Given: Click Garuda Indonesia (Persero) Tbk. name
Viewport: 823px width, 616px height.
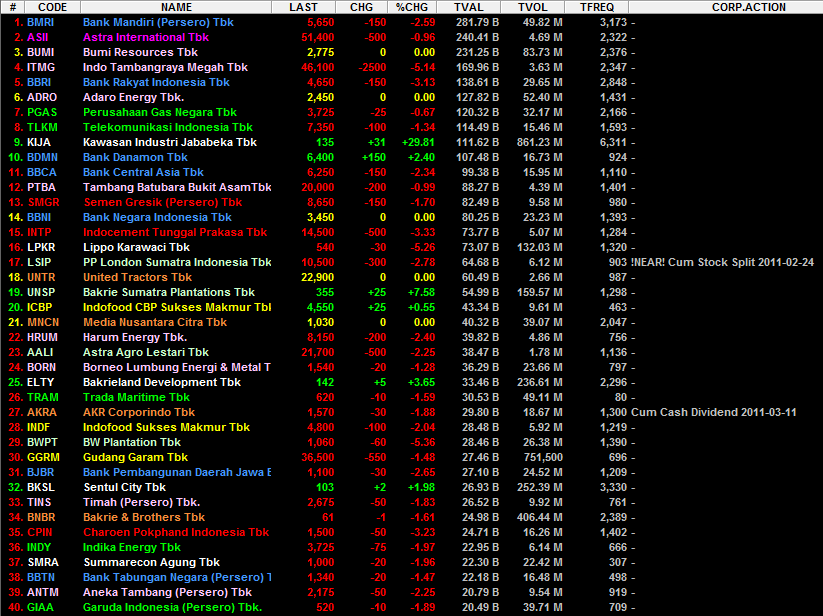Looking at the screenshot, I should pyautogui.click(x=172, y=607).
